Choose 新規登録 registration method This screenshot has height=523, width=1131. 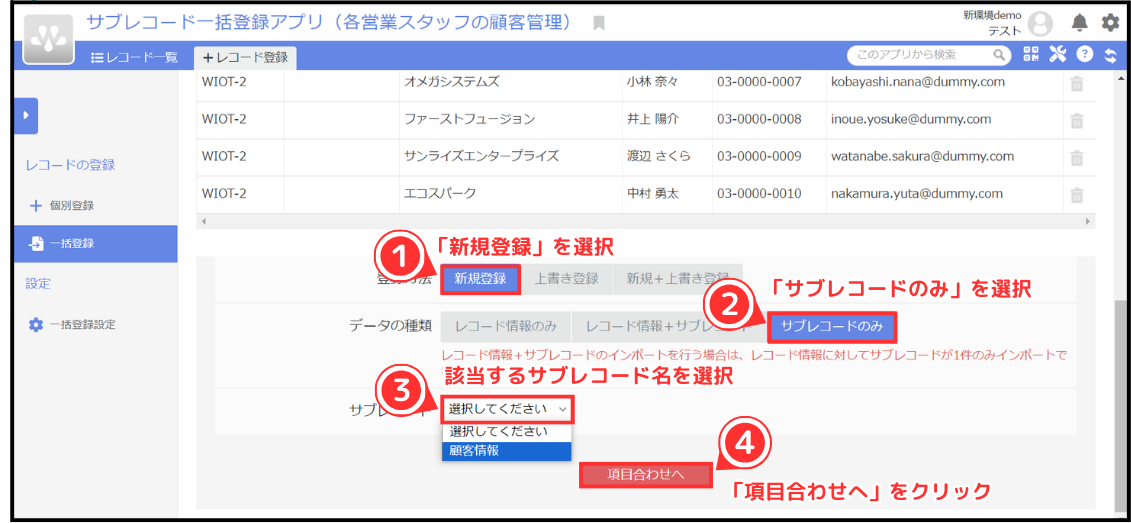click(480, 279)
